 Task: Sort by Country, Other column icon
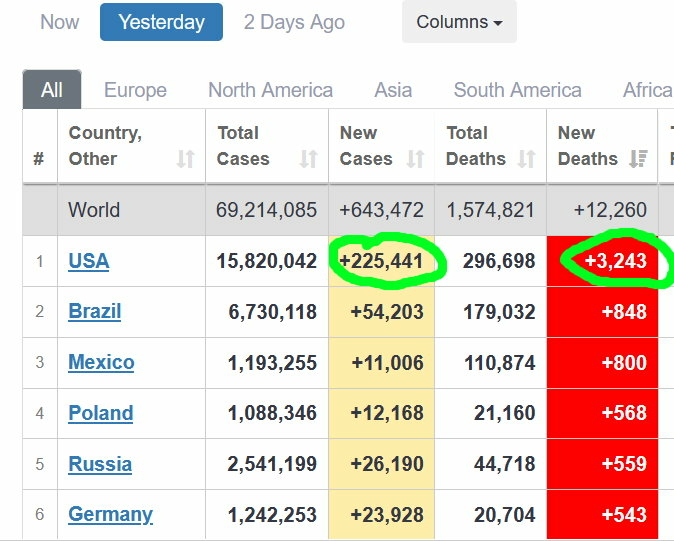pyautogui.click(x=186, y=159)
